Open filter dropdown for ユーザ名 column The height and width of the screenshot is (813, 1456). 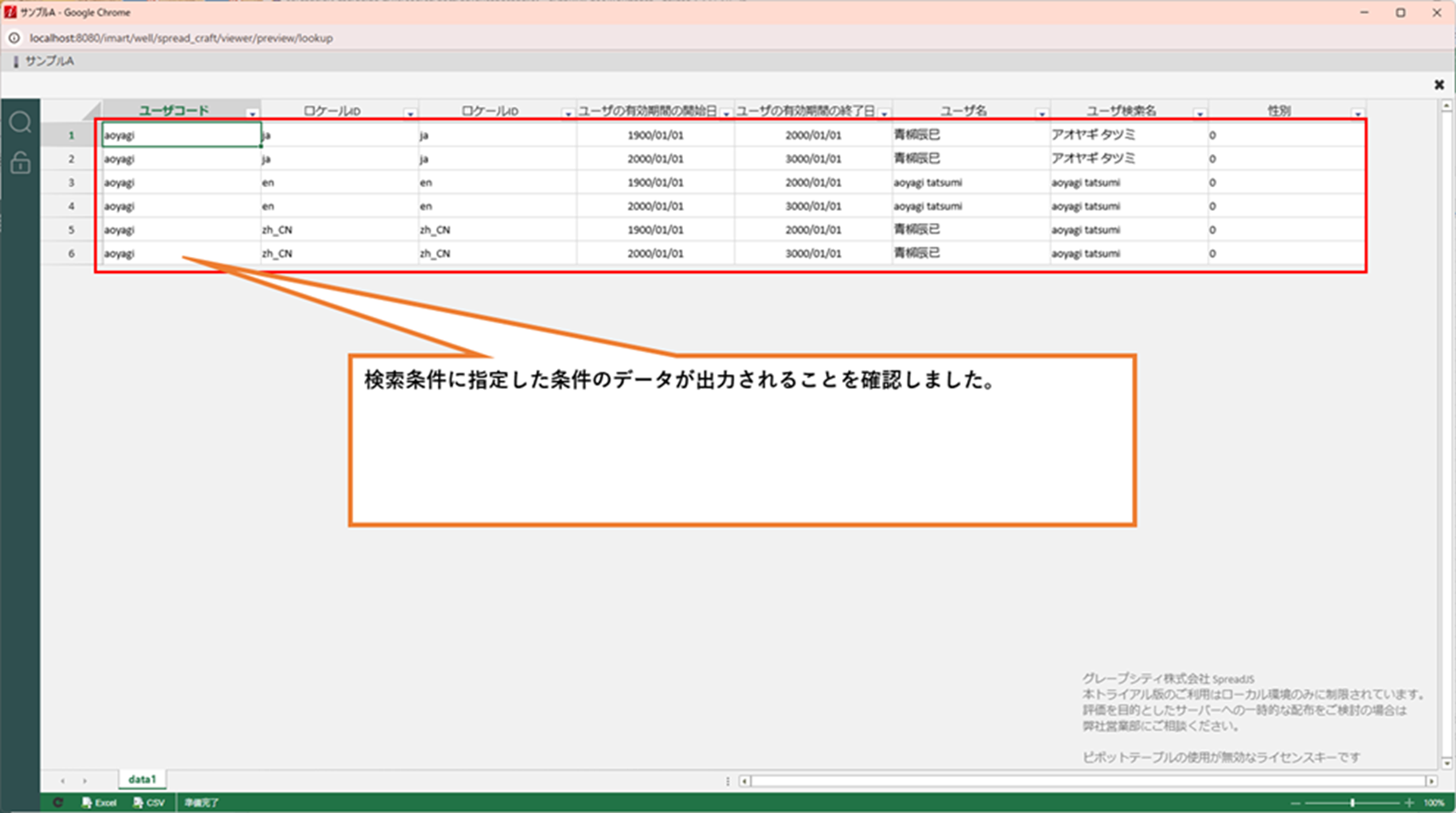1041,113
